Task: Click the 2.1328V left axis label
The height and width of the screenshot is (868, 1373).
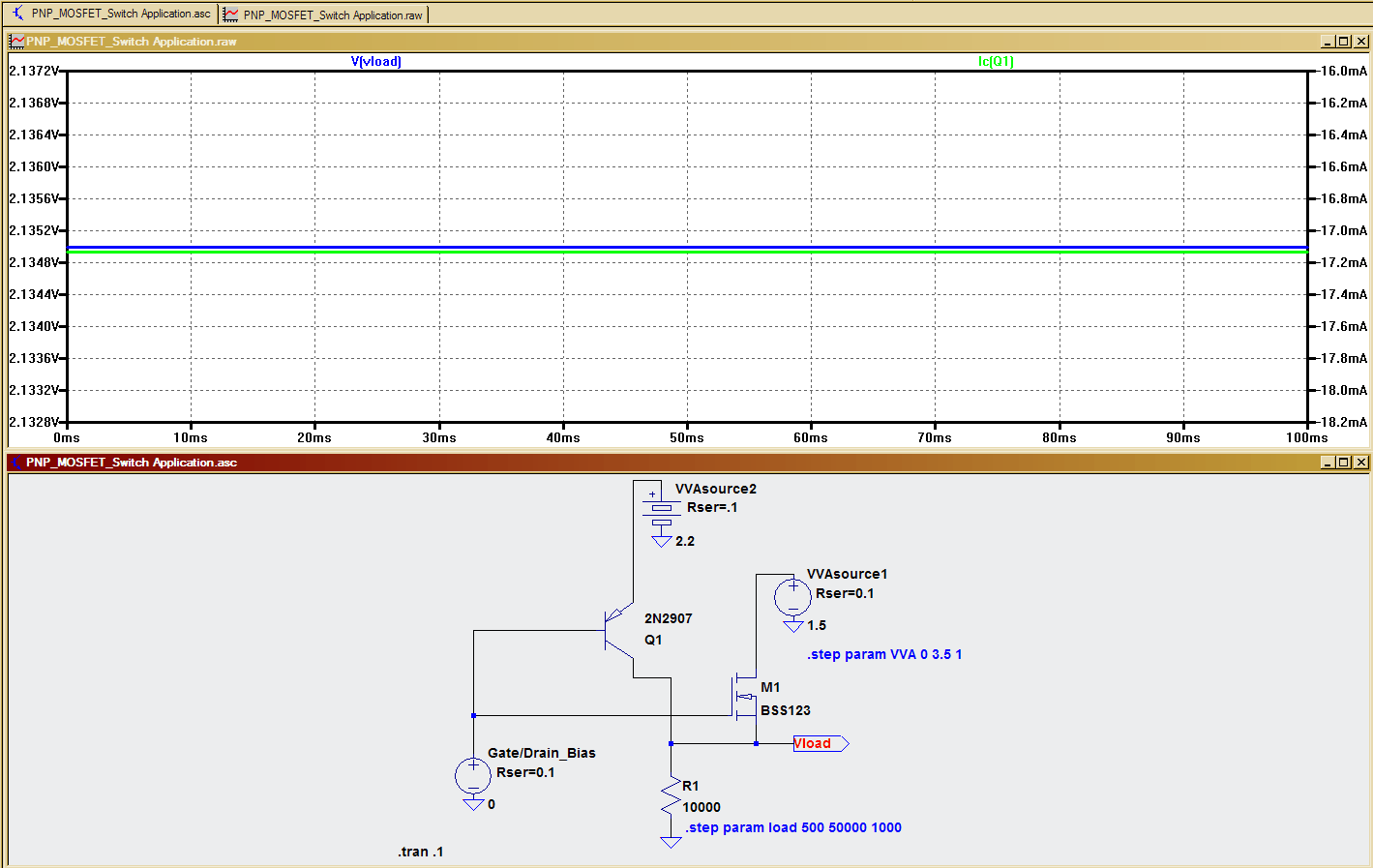Action: click(x=33, y=422)
